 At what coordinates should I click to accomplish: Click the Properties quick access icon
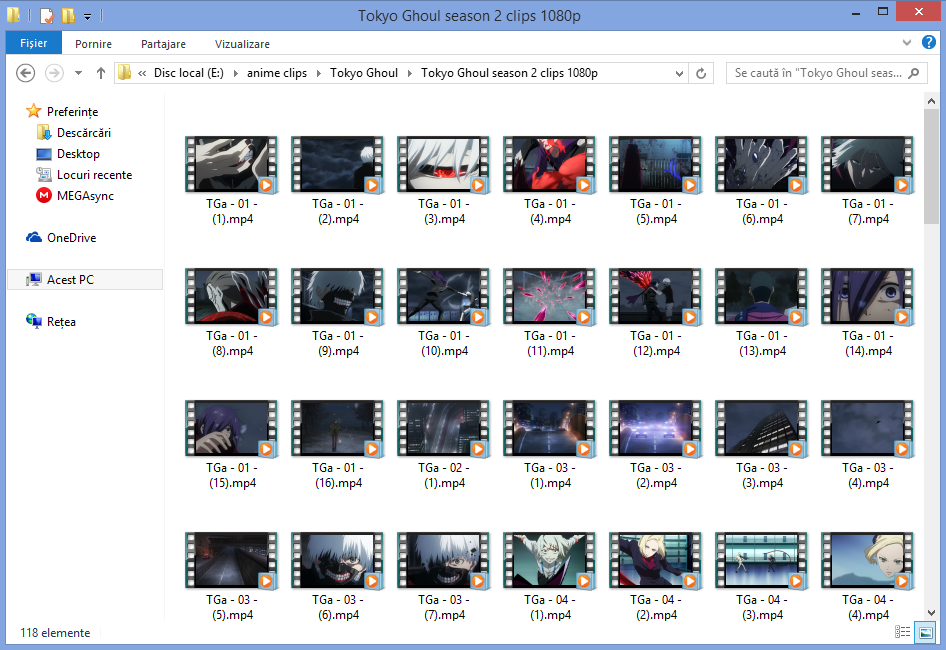[47, 16]
